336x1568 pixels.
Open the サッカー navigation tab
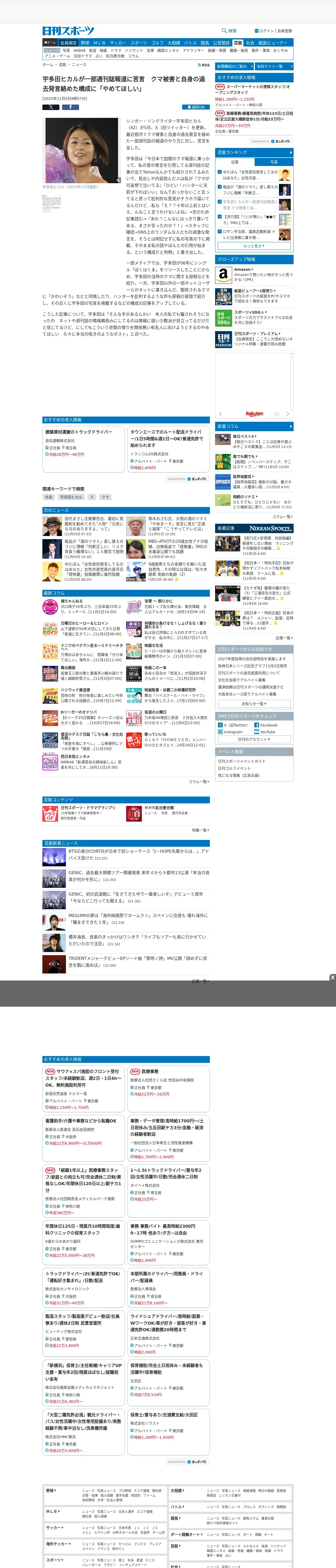tap(118, 43)
